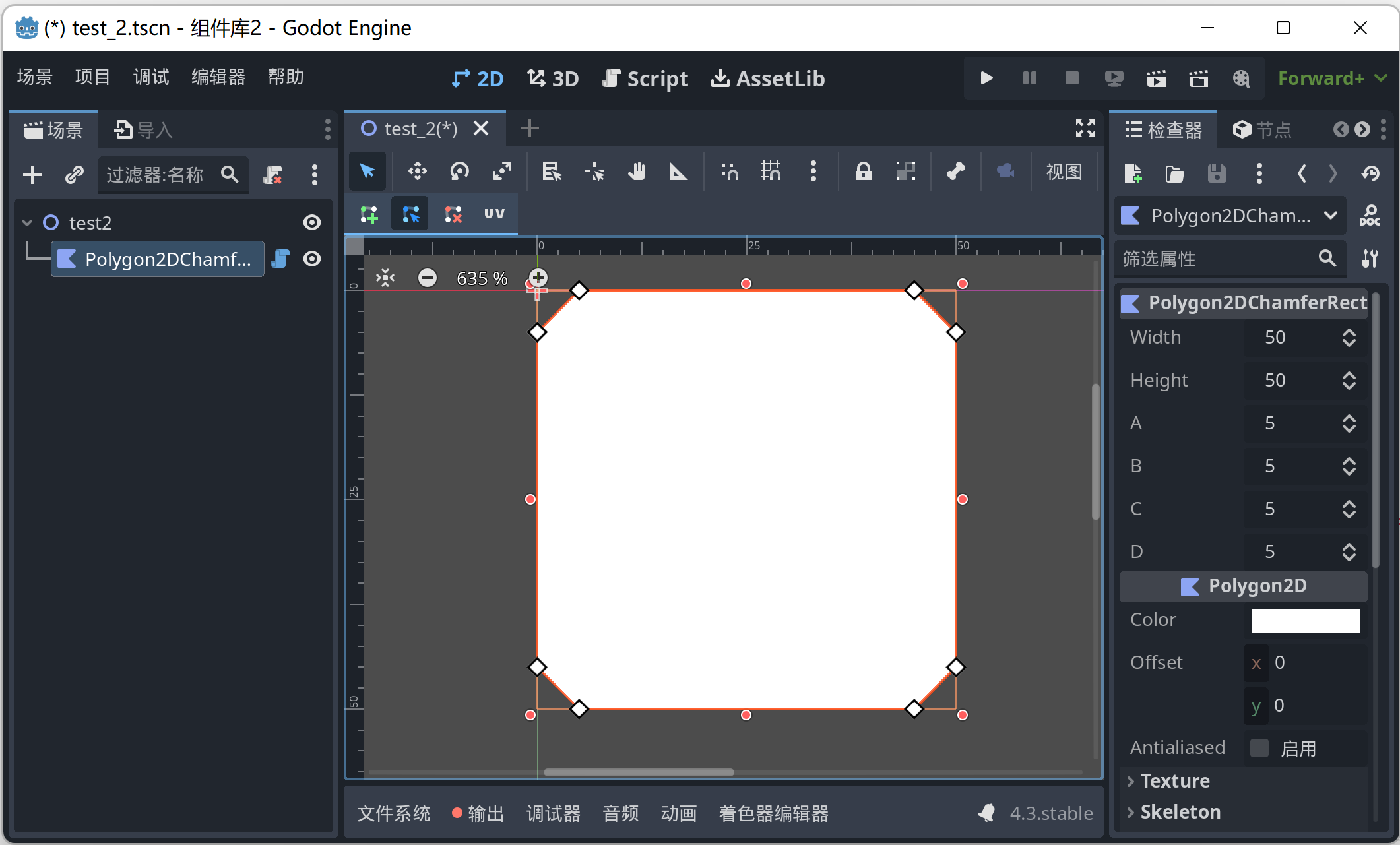This screenshot has width=1400, height=845.
Task: Open the 调试 menu
Action: [x=151, y=77]
